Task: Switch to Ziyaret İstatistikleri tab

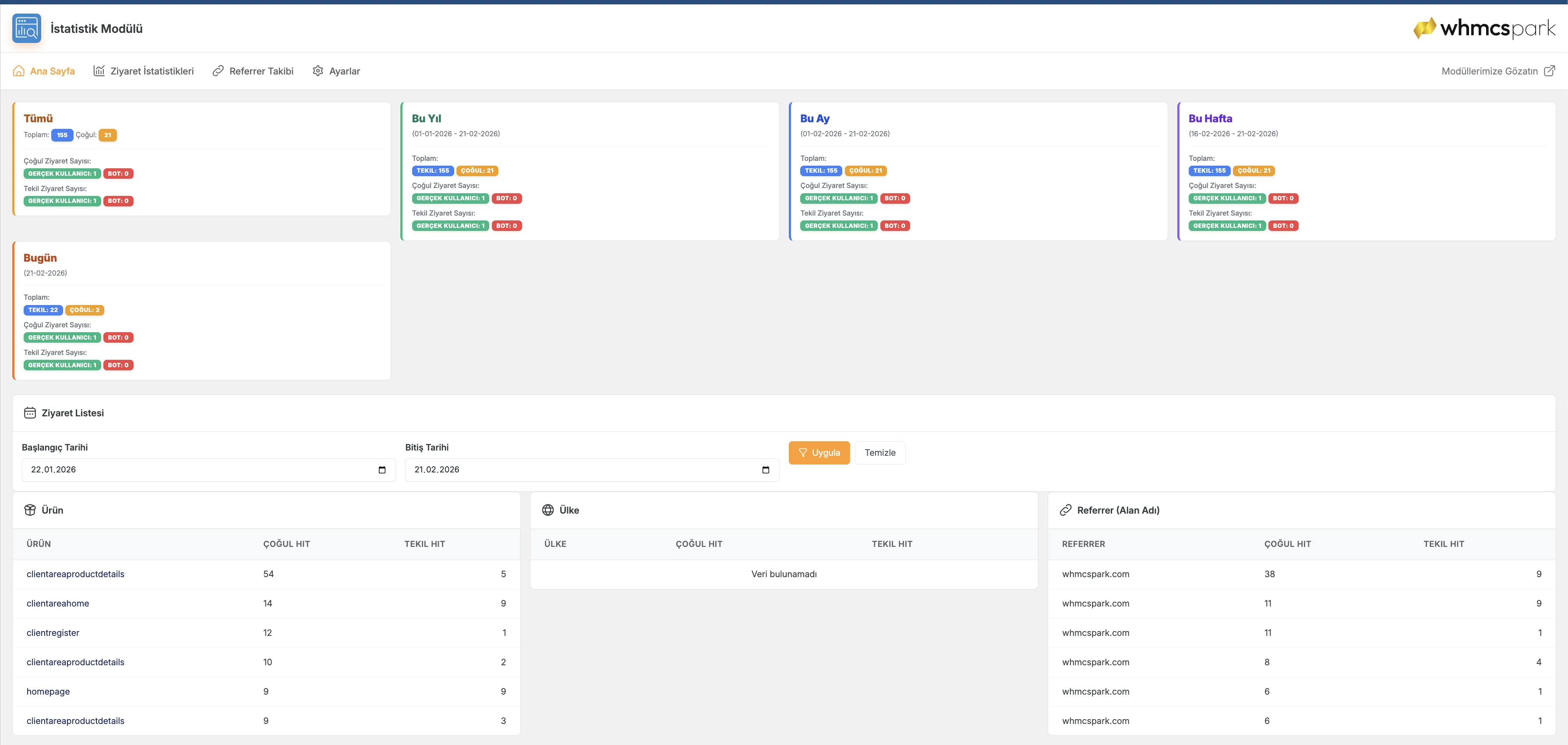Action: click(144, 71)
